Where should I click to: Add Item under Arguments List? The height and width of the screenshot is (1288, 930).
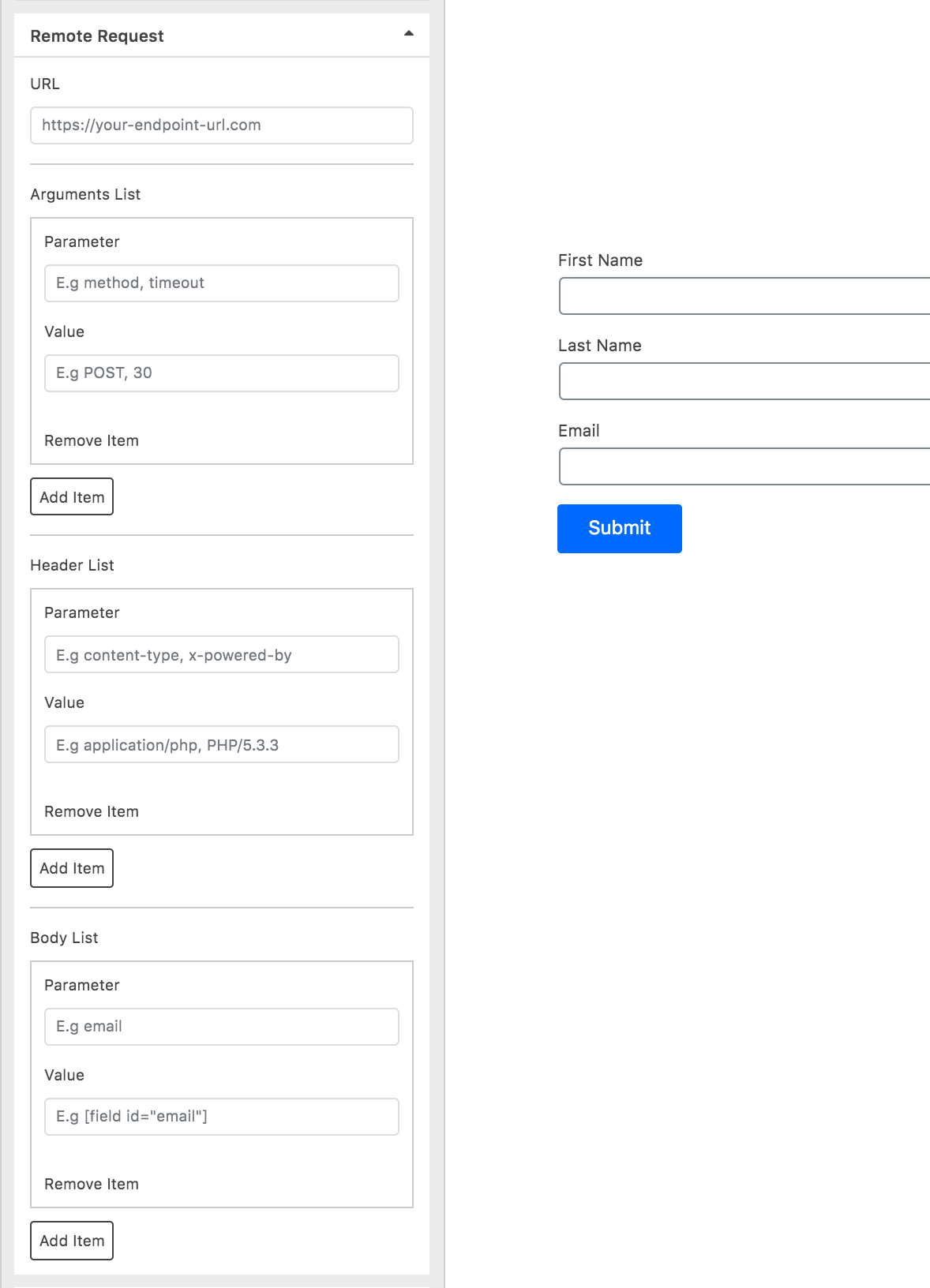72,496
